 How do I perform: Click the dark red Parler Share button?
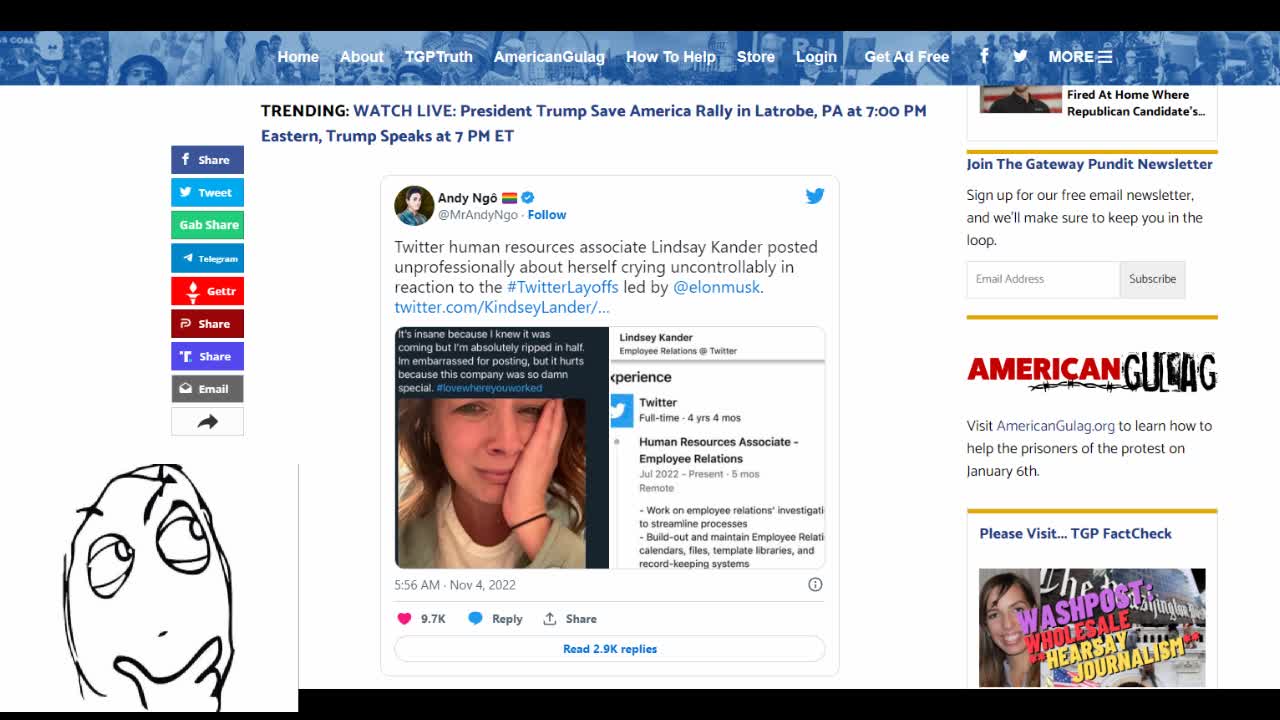pyautogui.click(x=207, y=324)
